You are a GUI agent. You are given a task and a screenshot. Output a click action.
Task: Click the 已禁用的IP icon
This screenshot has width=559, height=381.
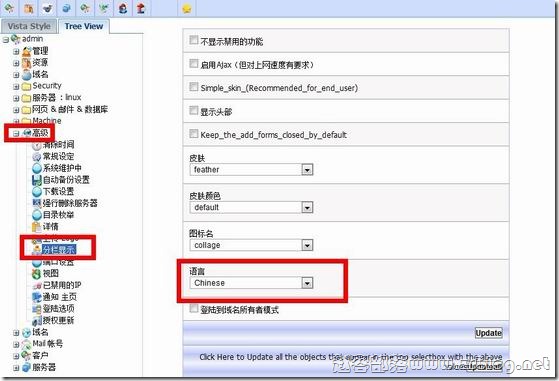(x=37, y=286)
